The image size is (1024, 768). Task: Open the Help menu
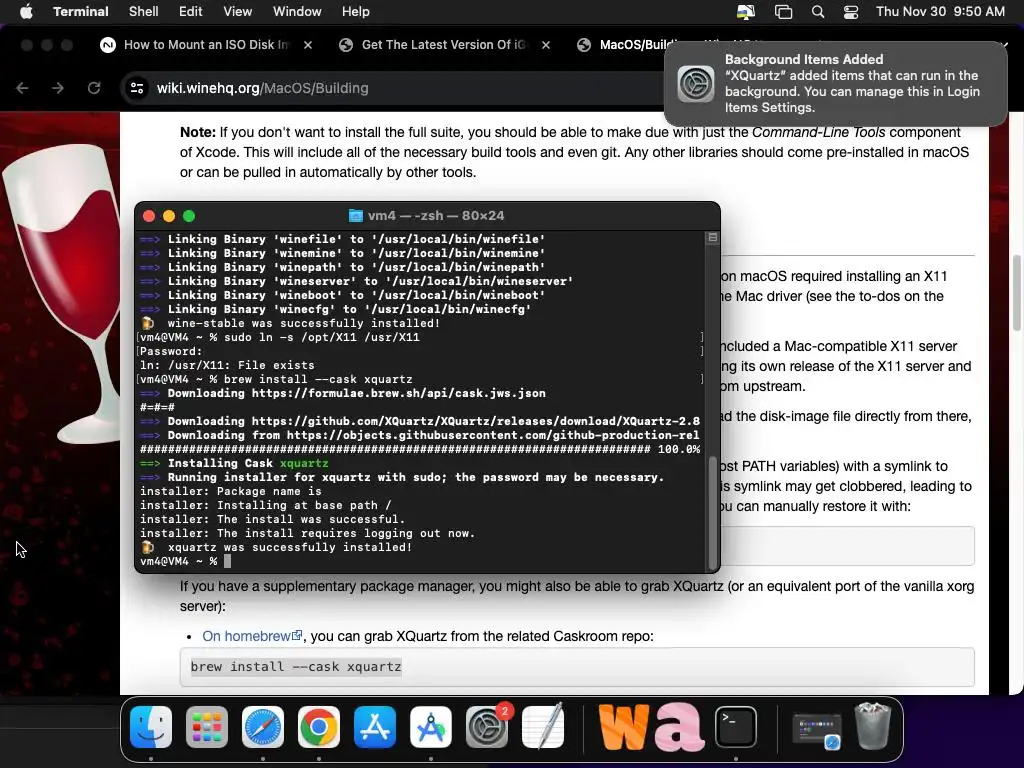tap(355, 11)
